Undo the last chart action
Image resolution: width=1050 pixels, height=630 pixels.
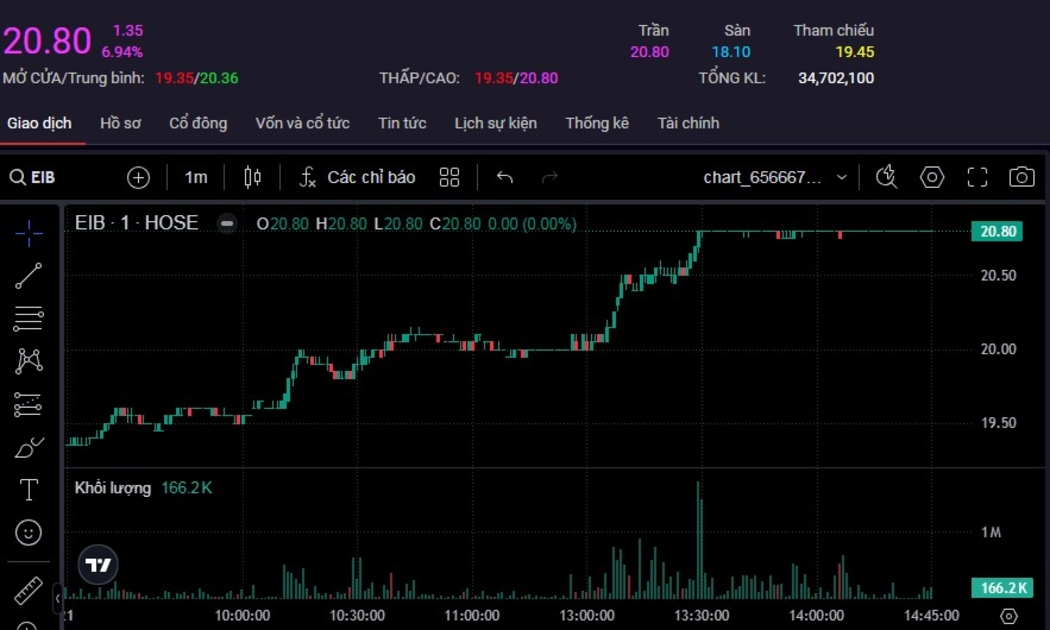coord(505,177)
